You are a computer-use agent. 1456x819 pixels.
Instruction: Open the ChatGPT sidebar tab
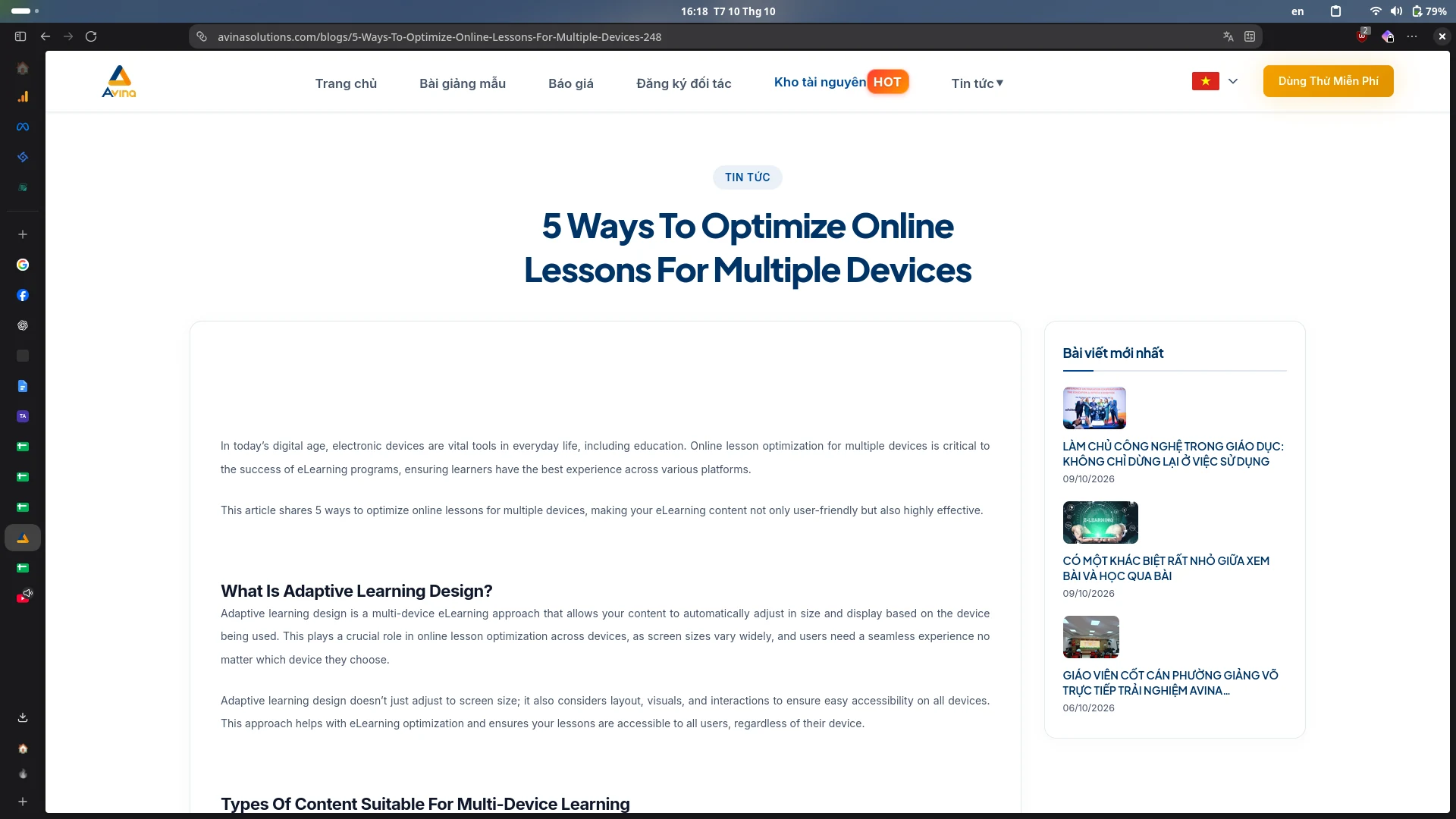click(23, 325)
